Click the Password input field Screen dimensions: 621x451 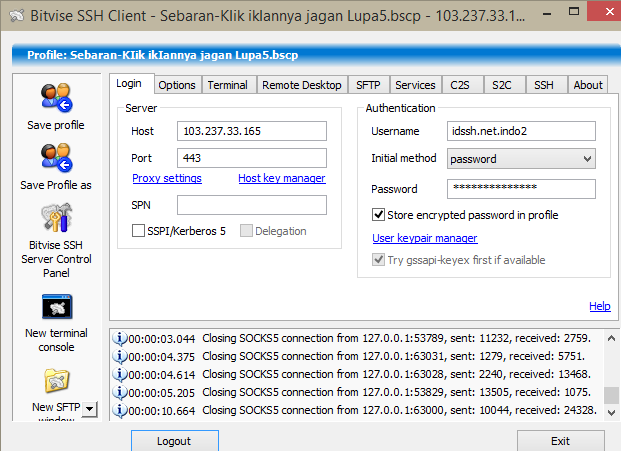pos(521,189)
